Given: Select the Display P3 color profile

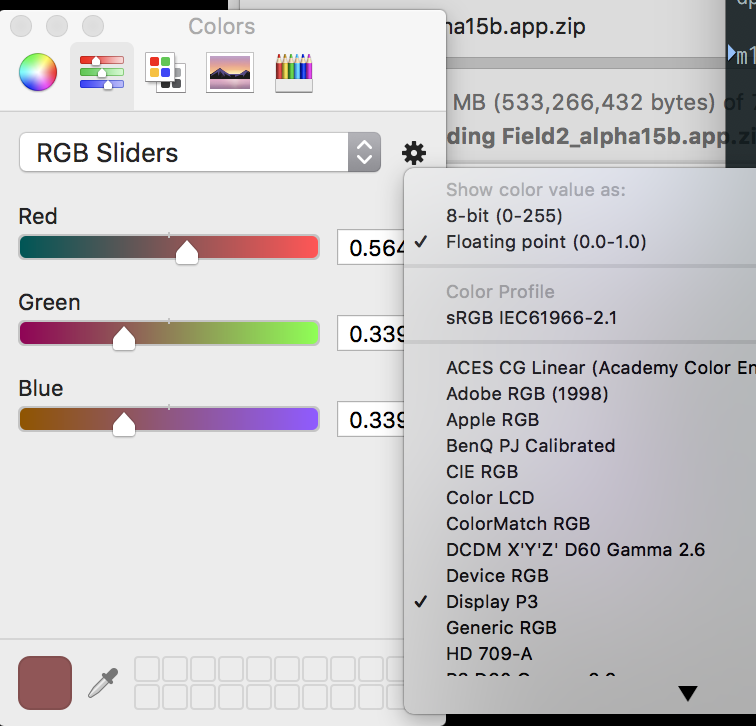Looking at the screenshot, I should pyautogui.click(x=491, y=601).
